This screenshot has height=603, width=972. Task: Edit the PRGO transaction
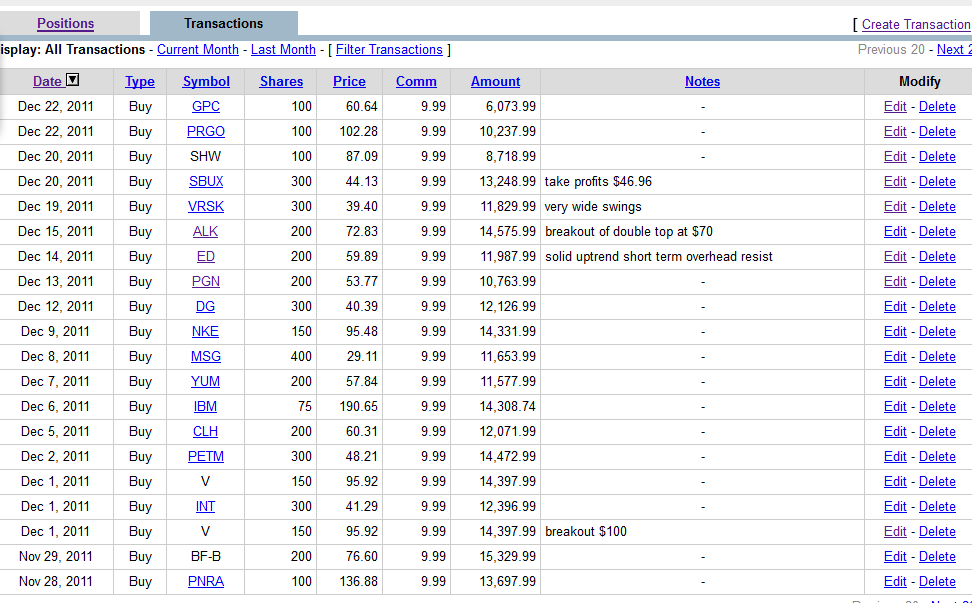(895, 131)
